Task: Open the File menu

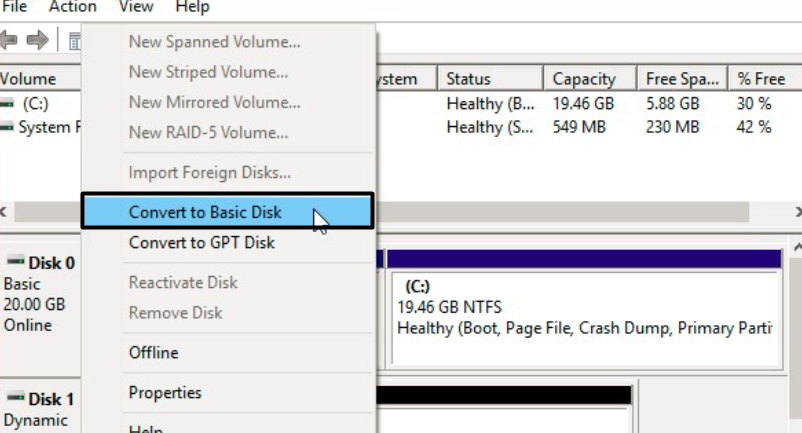Action: click(14, 7)
